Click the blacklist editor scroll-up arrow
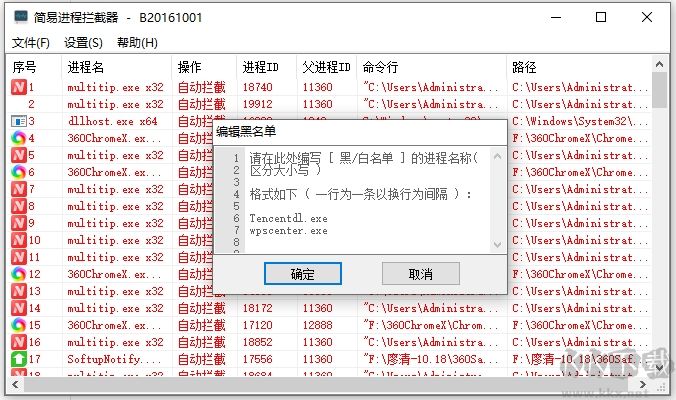 (x=497, y=156)
